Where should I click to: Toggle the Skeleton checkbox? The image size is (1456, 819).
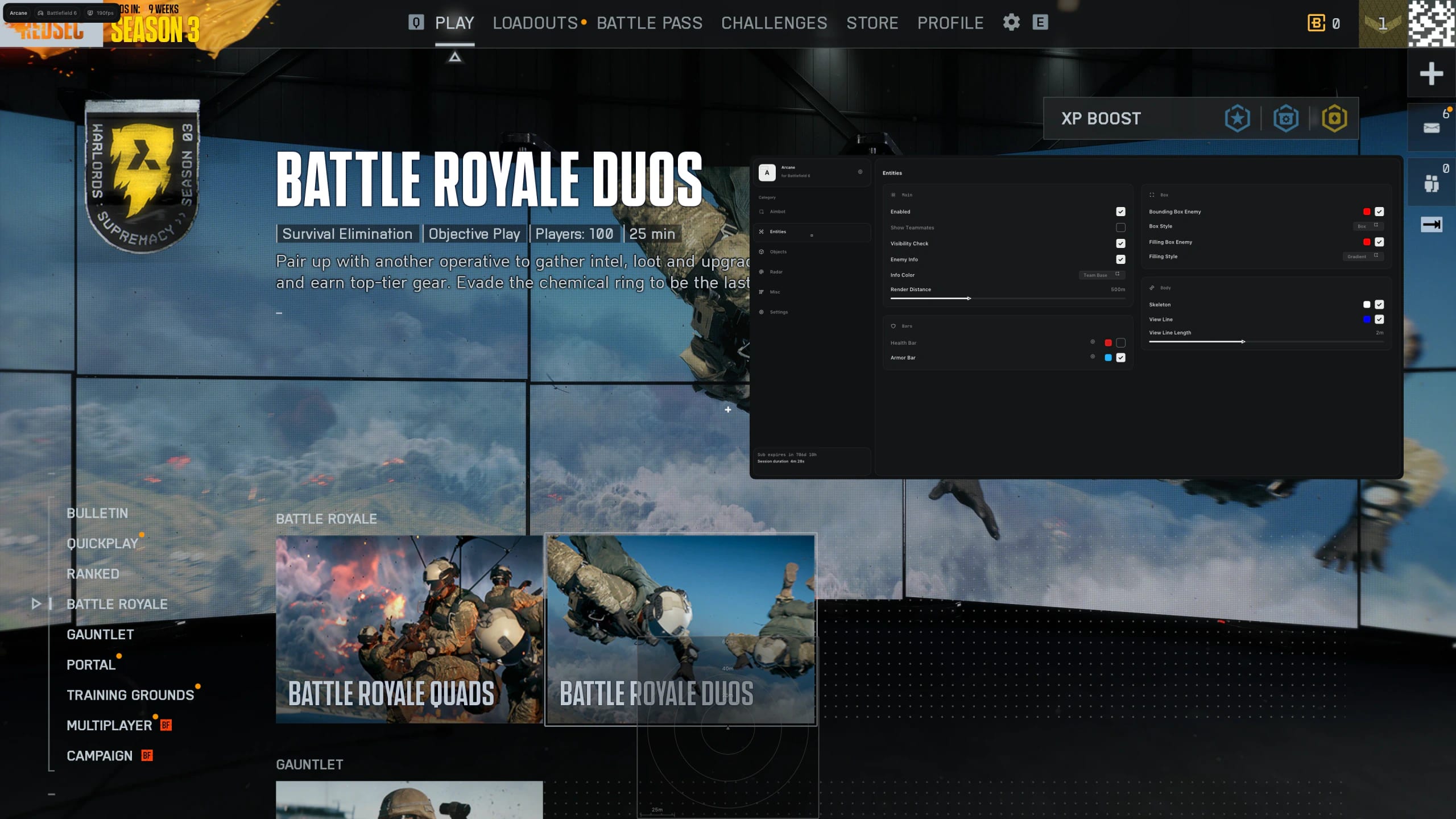click(1379, 305)
